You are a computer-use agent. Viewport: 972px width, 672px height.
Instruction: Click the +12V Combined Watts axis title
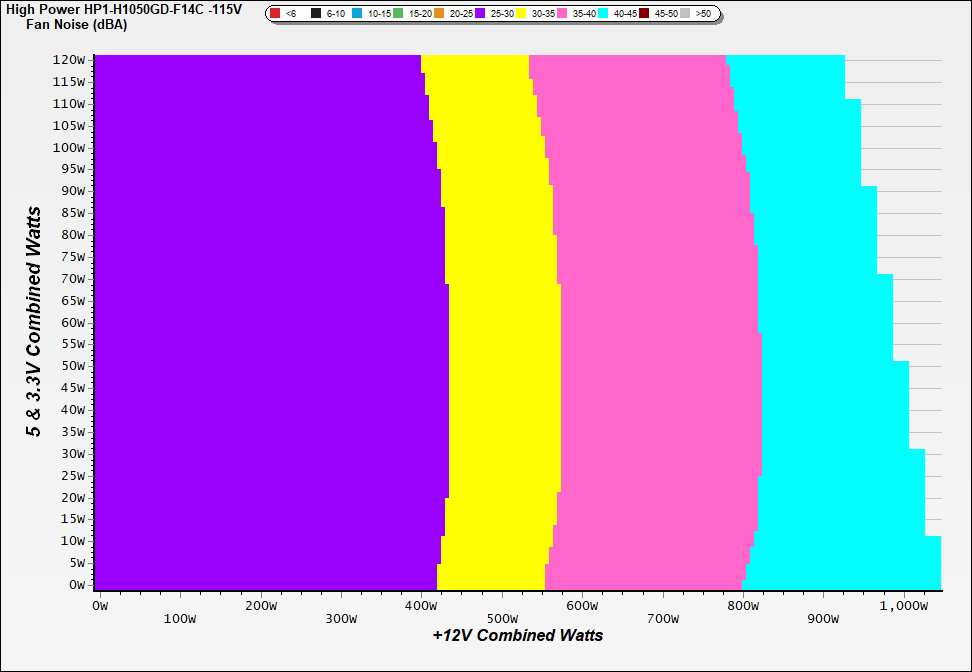[518, 635]
